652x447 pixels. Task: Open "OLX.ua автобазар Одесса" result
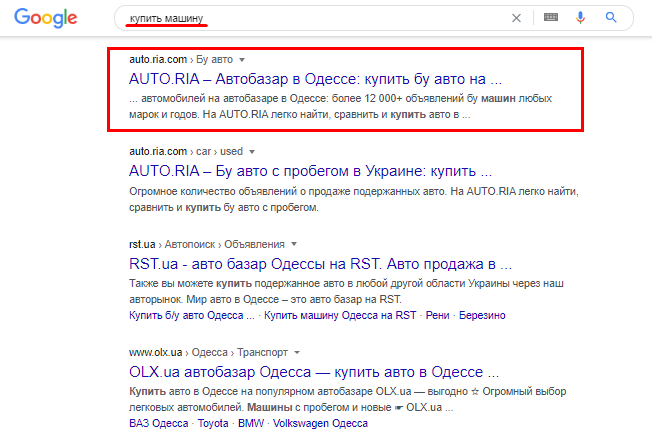click(x=314, y=372)
